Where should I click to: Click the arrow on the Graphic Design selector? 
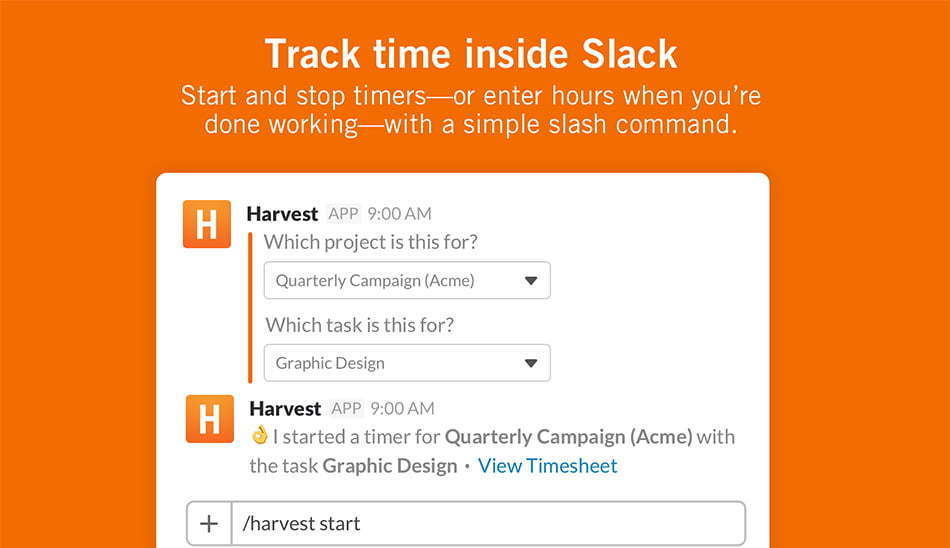coord(531,363)
